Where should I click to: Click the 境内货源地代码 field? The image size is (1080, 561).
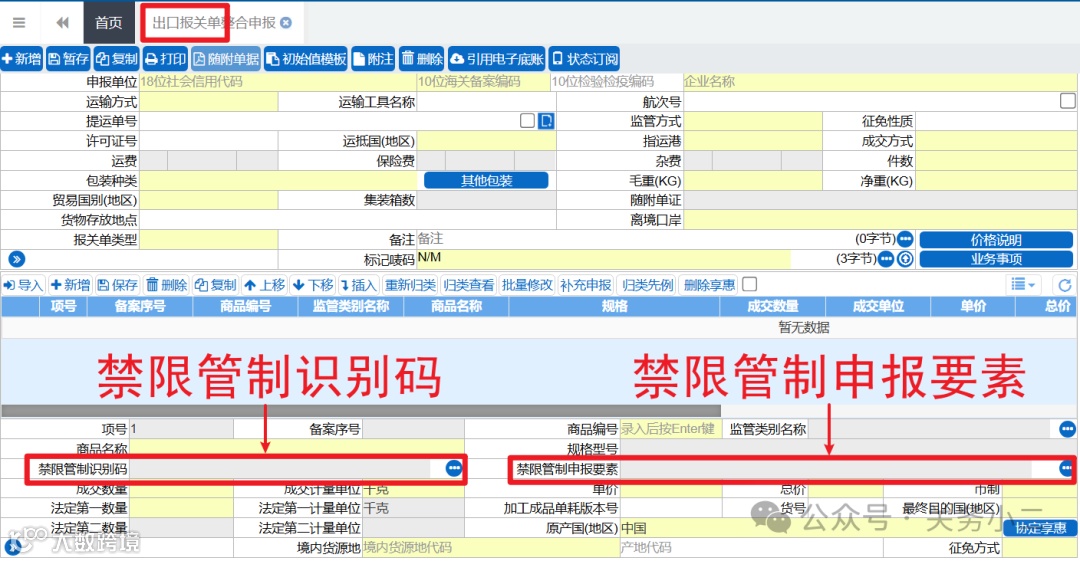(x=490, y=547)
